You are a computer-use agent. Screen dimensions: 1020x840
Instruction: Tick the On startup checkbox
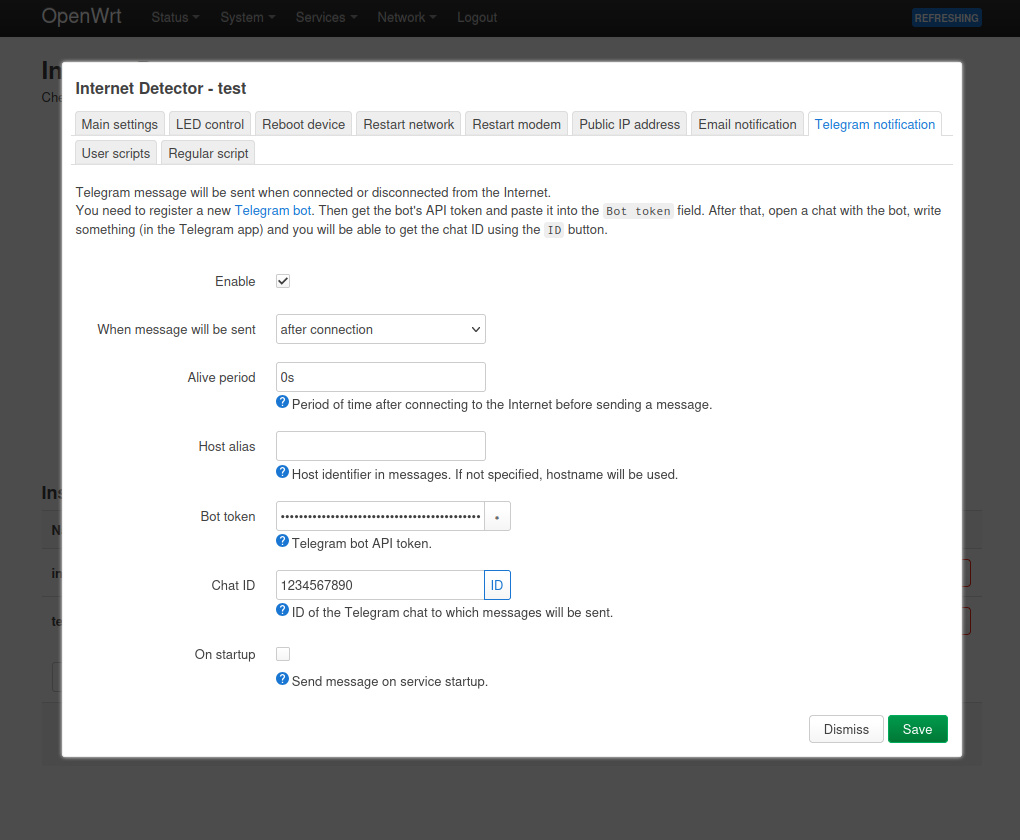point(283,654)
